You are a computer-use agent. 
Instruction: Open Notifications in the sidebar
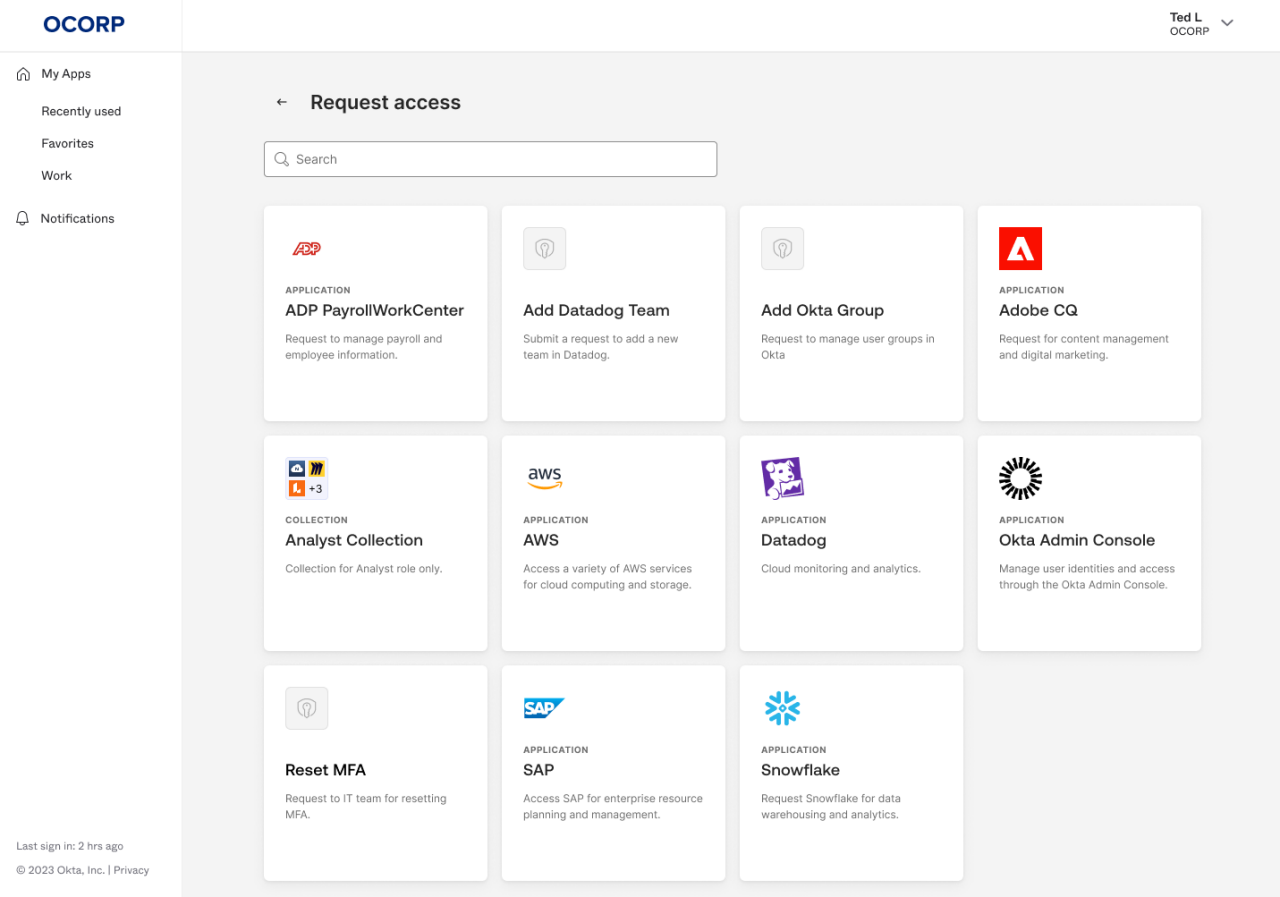click(x=77, y=218)
